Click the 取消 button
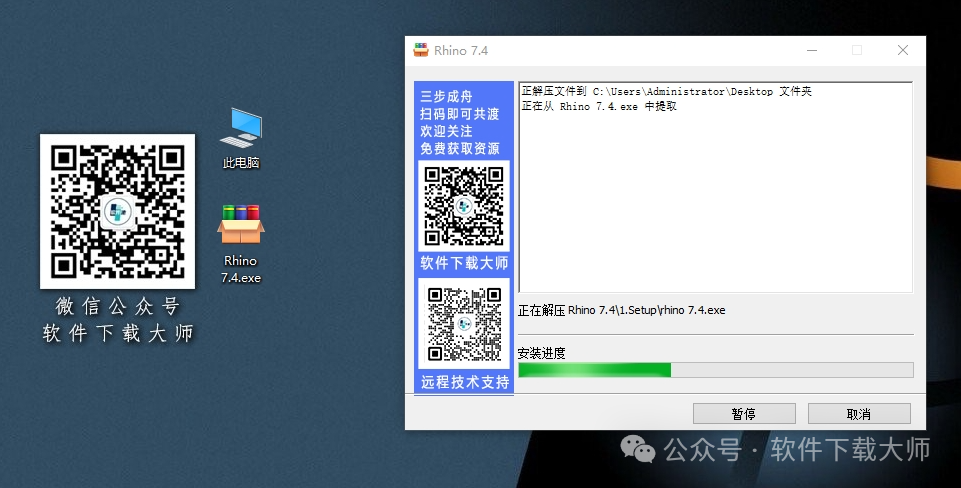This screenshot has height=488, width=961. [x=859, y=414]
